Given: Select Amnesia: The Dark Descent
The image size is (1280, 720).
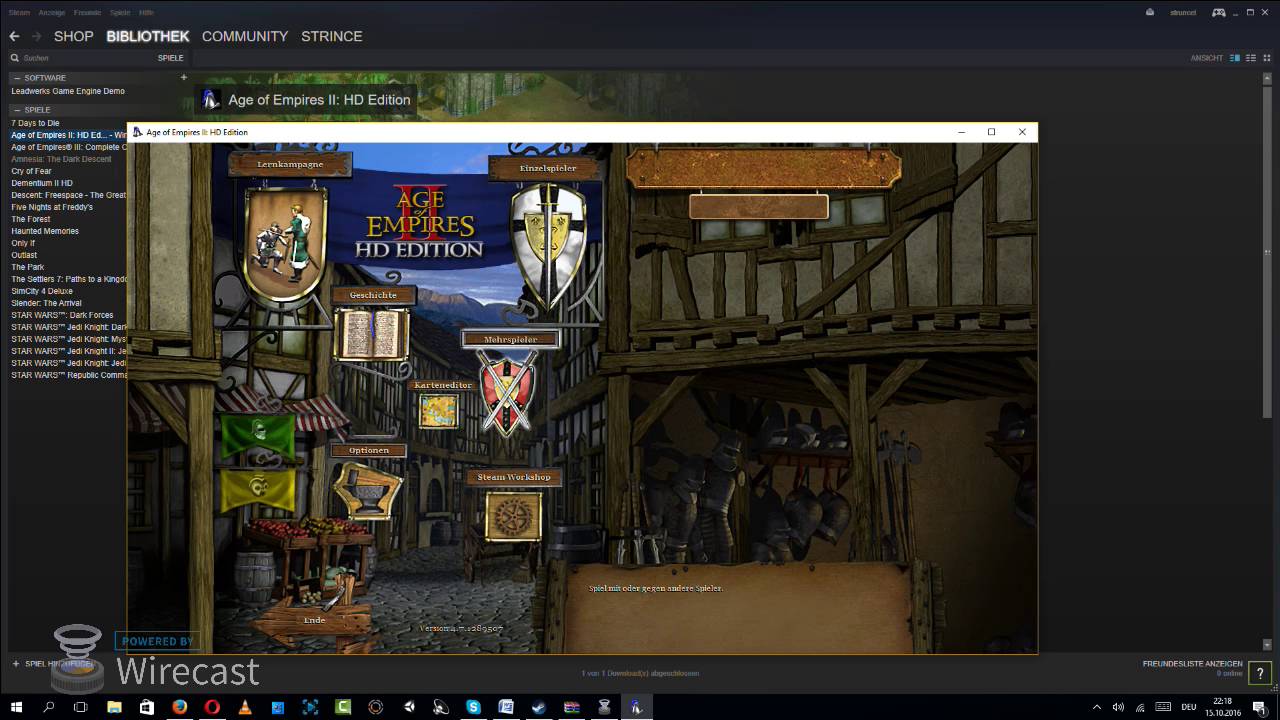Looking at the screenshot, I should point(61,159).
